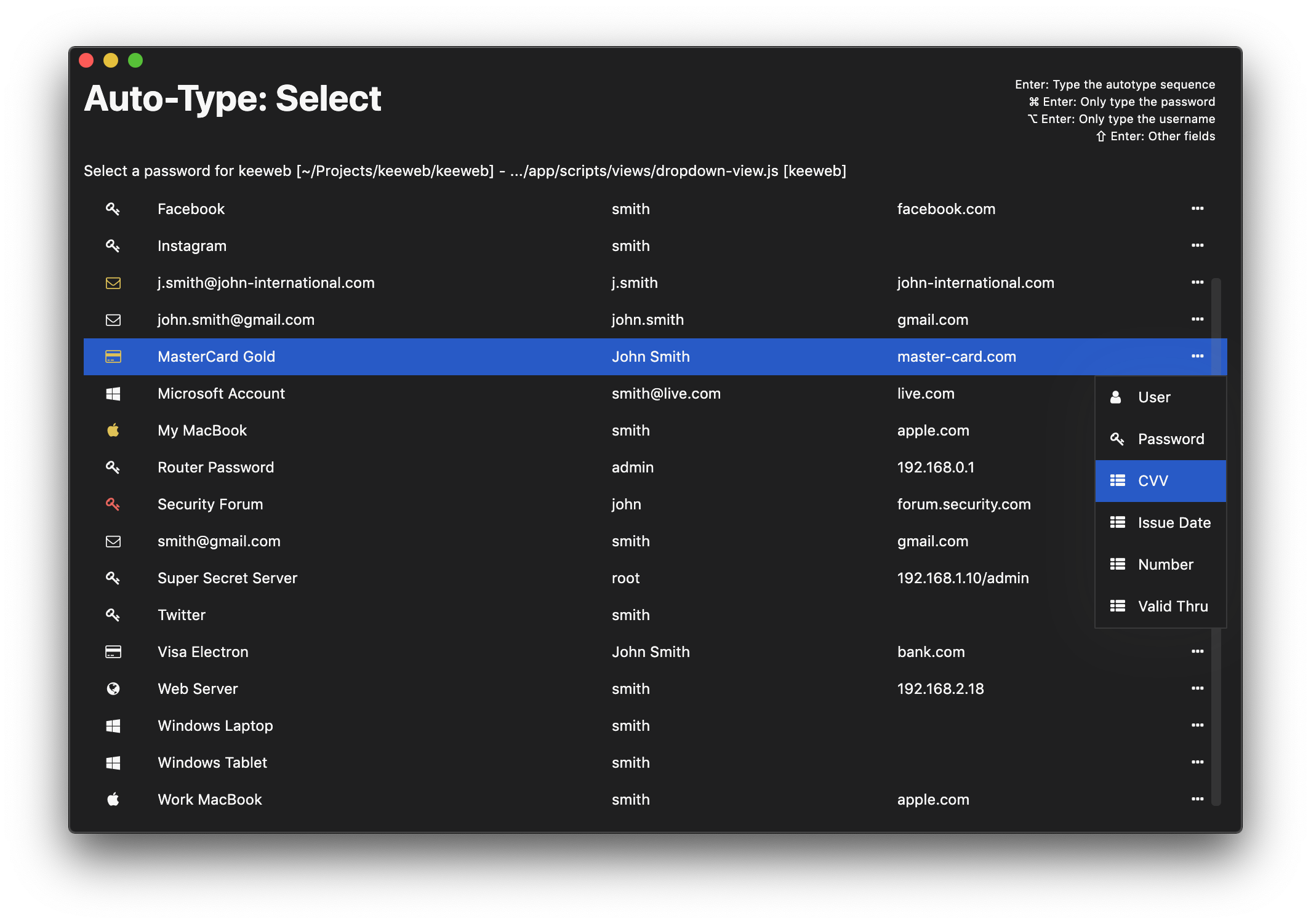The image size is (1311, 924).
Task: Open the options menu for Router Password
Action: 1197,468
